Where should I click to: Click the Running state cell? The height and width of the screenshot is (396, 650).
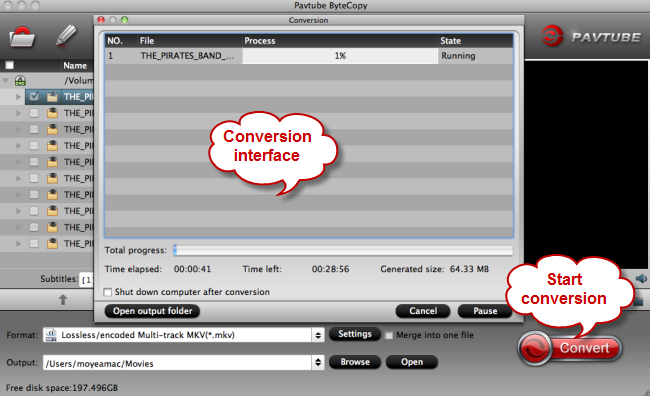click(458, 56)
